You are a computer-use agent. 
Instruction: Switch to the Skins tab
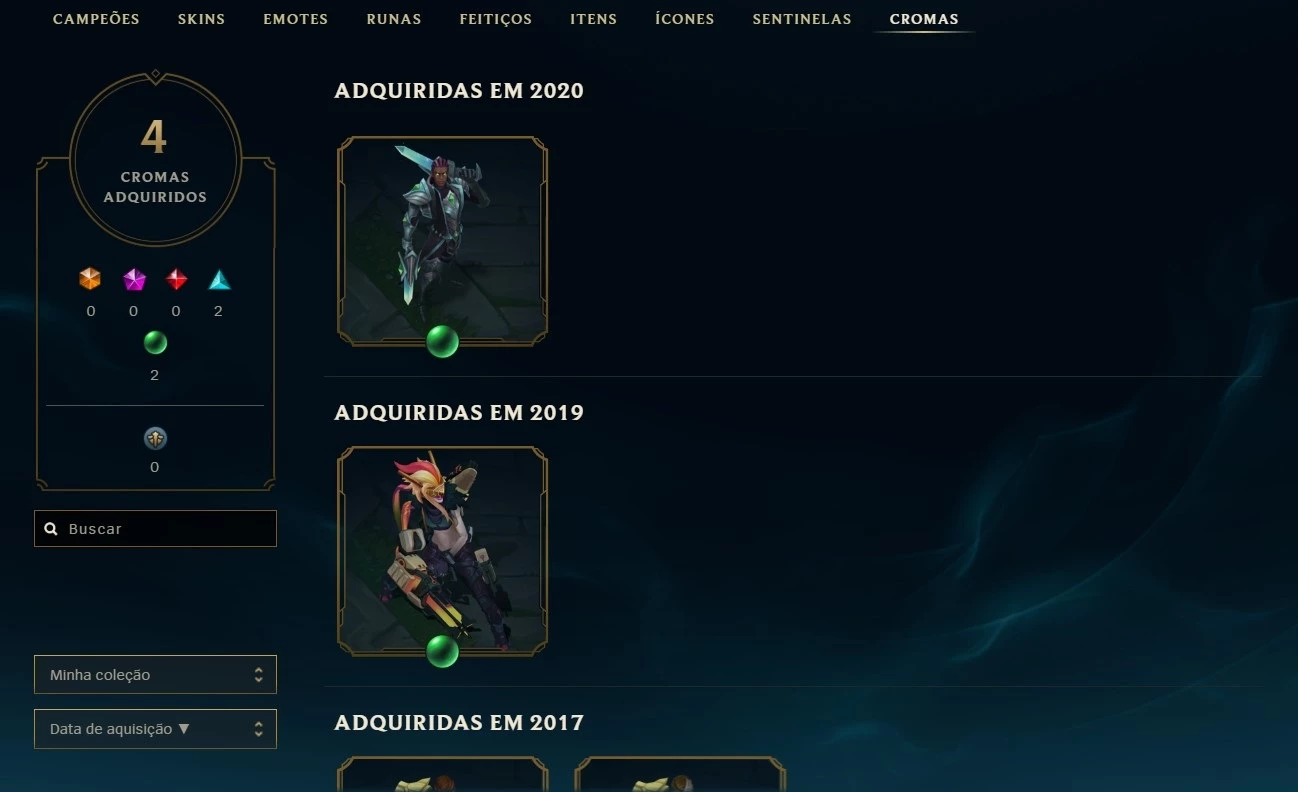[x=201, y=19]
